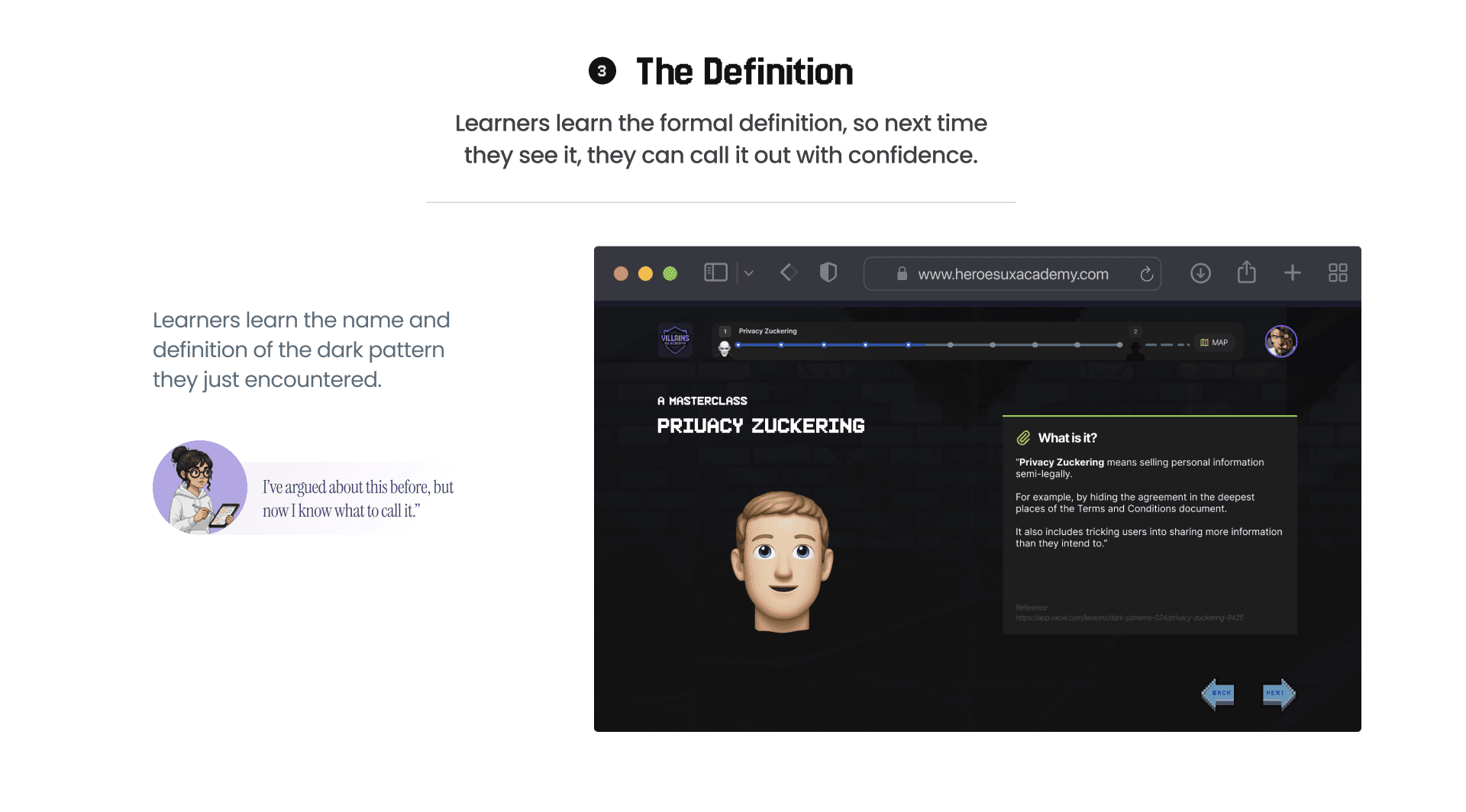1466x812 pixels.
Task: Jump to last gray progress dot
Action: click(1119, 345)
